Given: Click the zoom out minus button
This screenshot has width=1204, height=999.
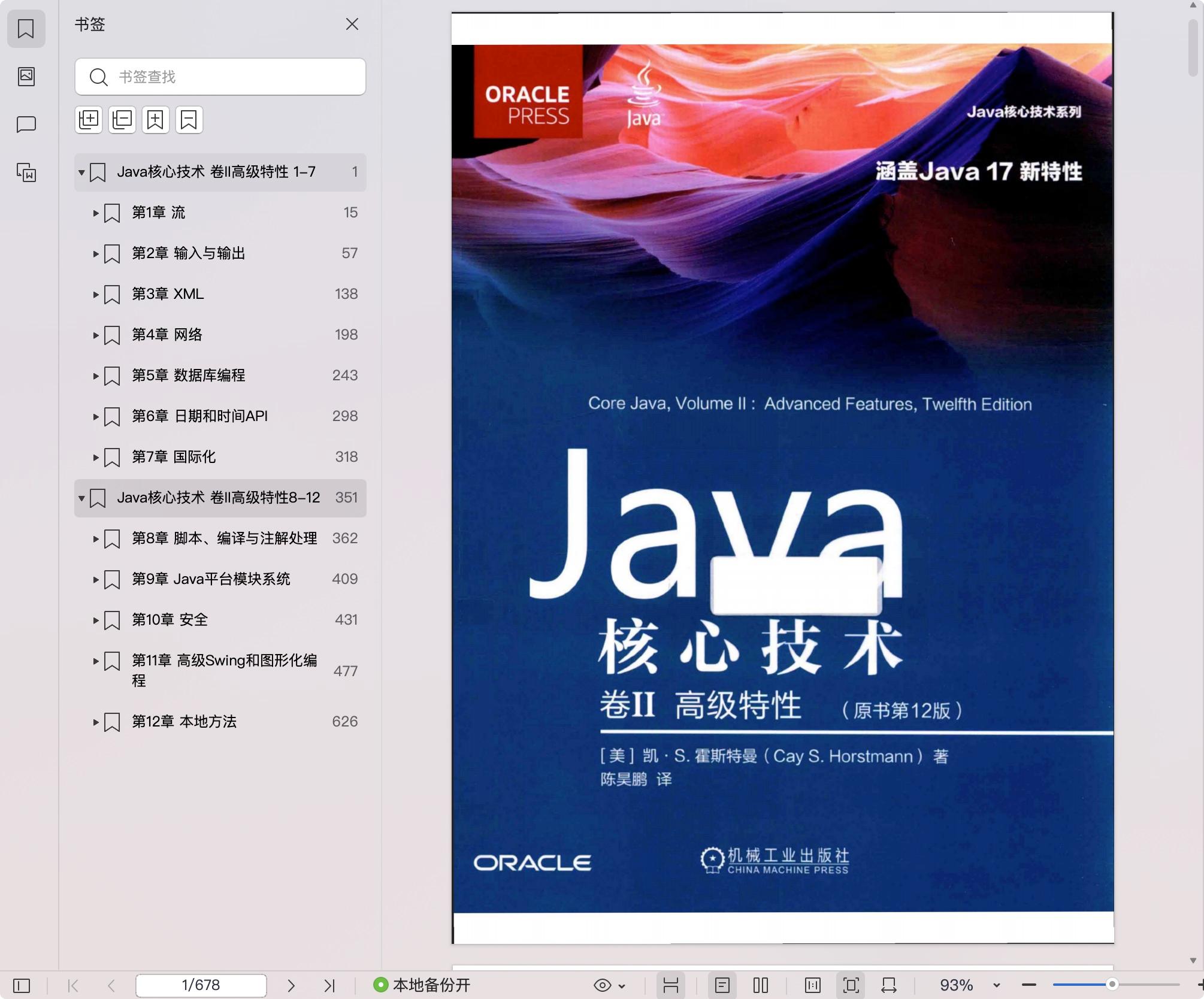Looking at the screenshot, I should pos(1029,985).
